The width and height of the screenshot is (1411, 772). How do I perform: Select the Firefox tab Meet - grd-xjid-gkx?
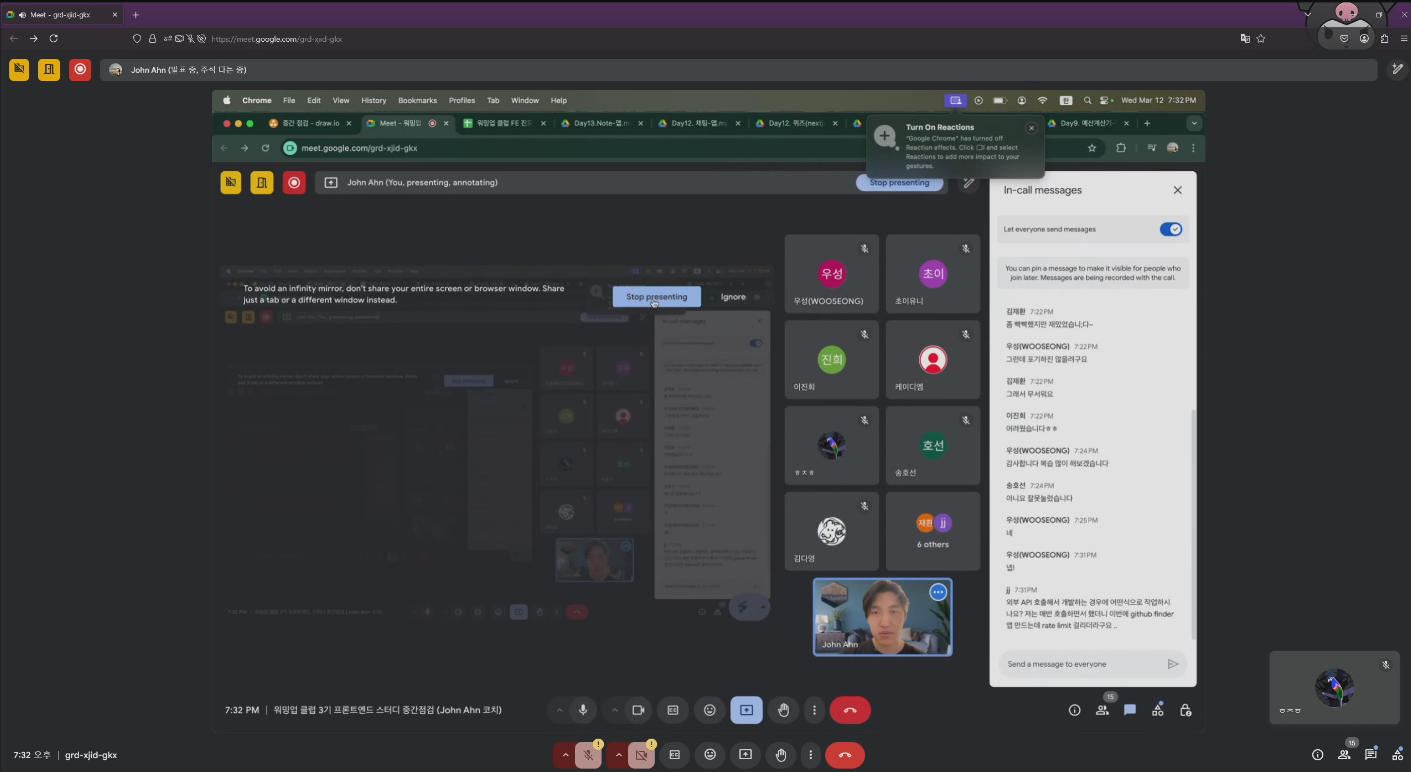pyautogui.click(x=60, y=15)
